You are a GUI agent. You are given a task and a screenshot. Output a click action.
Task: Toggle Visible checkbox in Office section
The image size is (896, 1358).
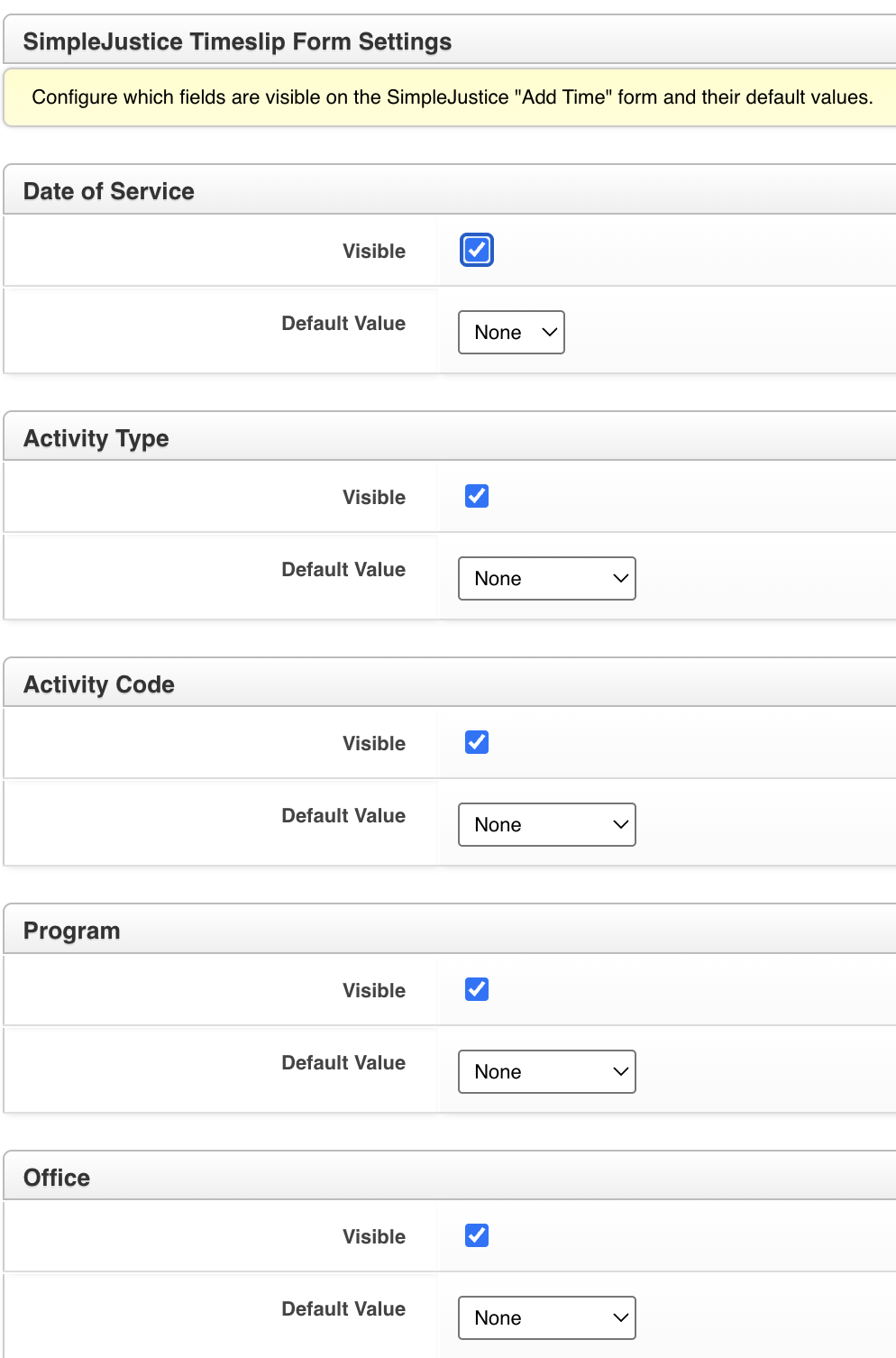tap(477, 1235)
